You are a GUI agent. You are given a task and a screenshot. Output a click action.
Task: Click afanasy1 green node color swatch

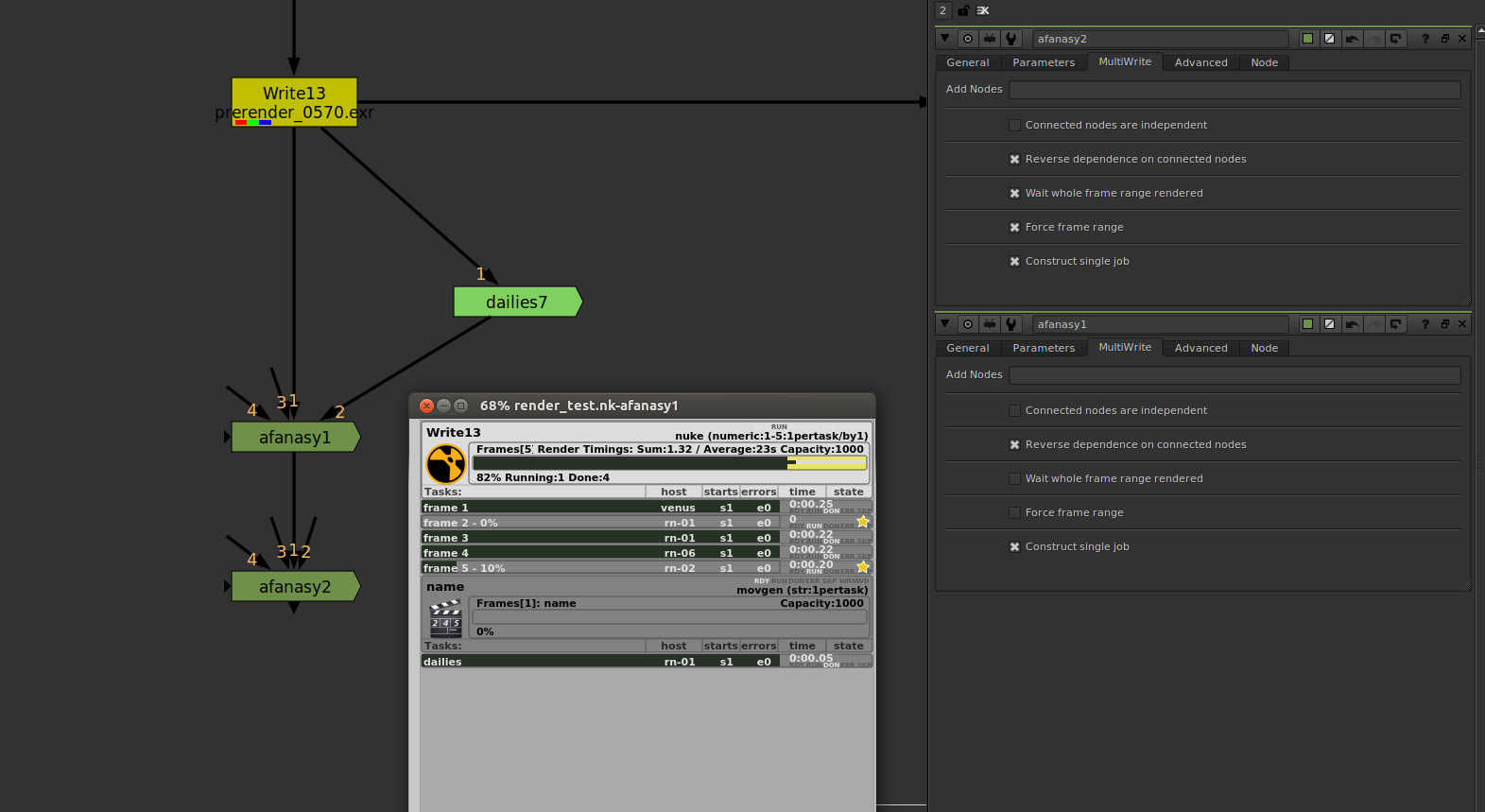click(1307, 324)
